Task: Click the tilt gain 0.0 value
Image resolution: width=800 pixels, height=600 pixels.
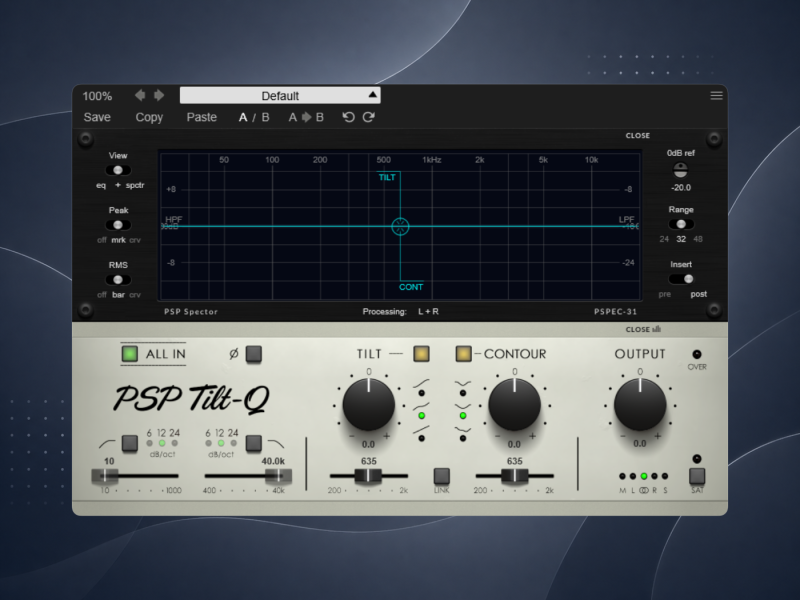Action: (368, 444)
